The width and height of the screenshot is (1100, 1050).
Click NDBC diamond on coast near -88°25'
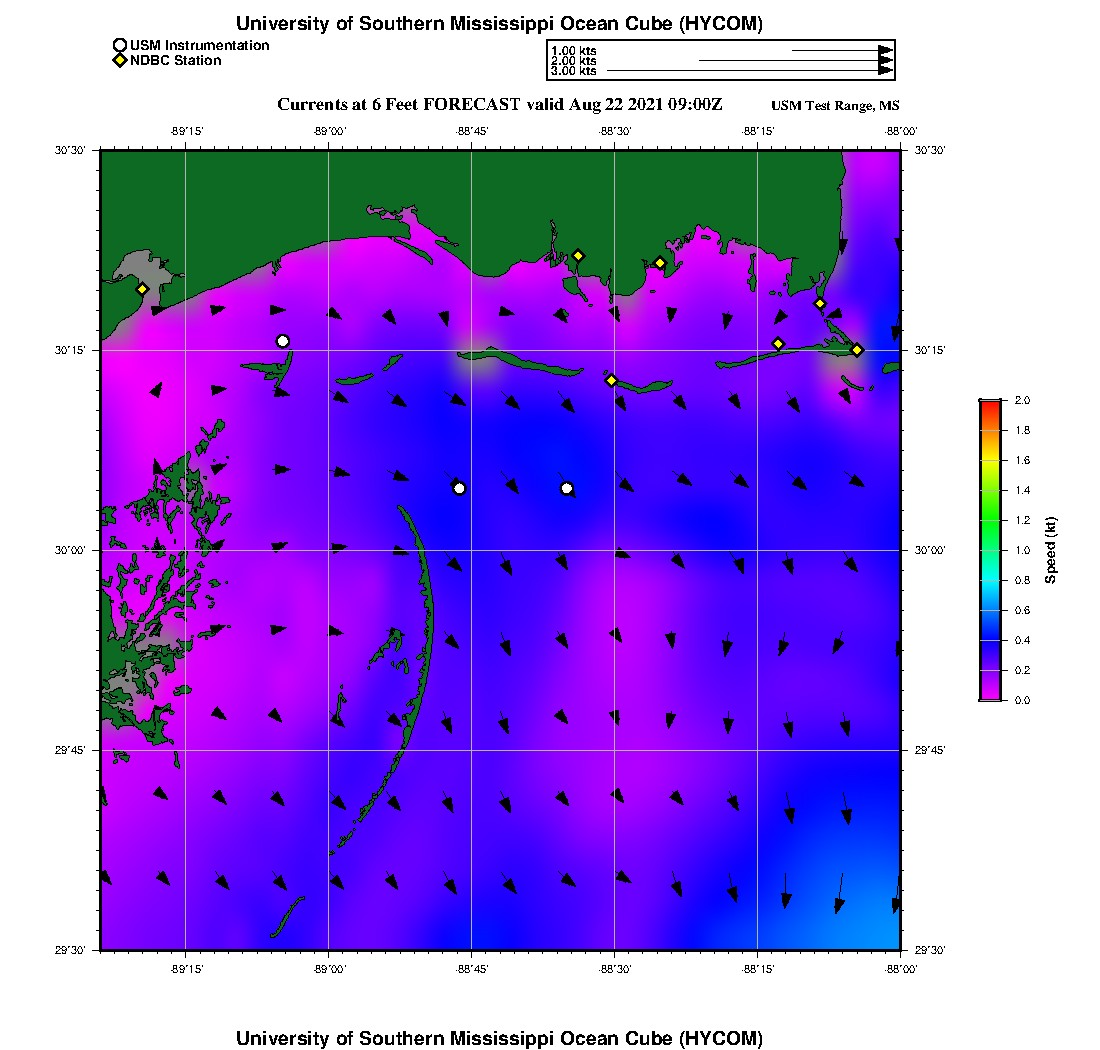pyautogui.click(x=660, y=264)
